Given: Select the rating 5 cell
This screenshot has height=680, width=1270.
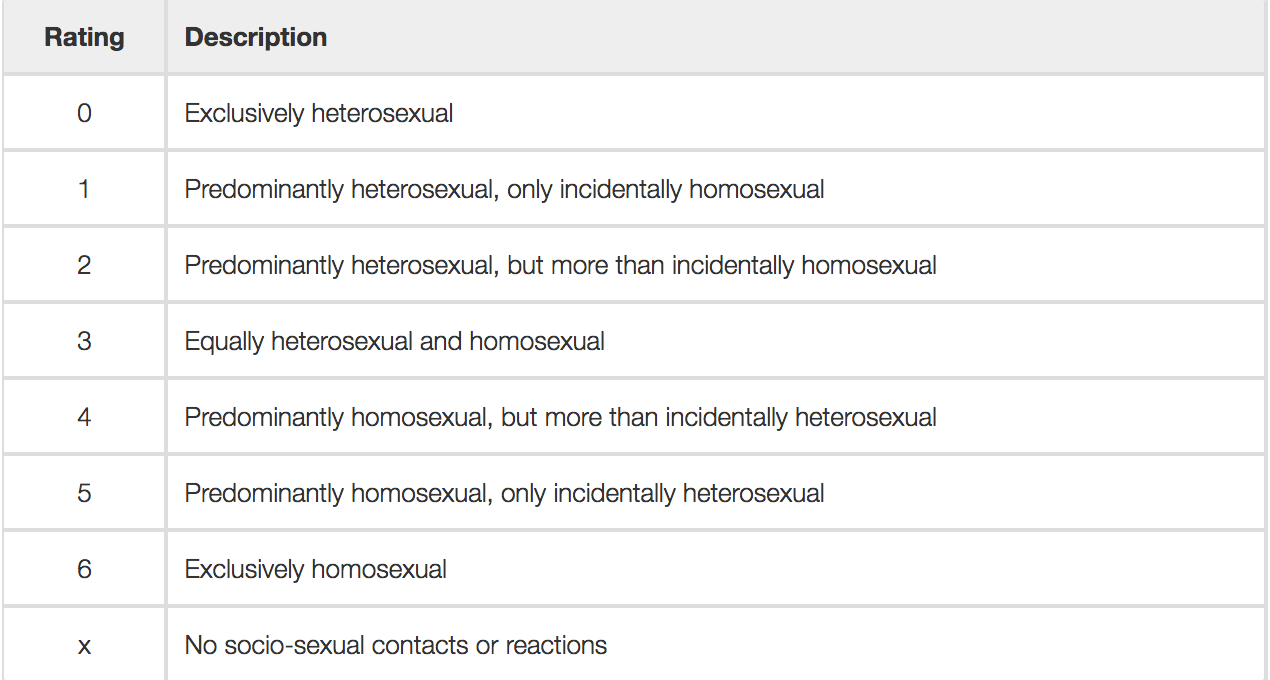Looking at the screenshot, I should (x=84, y=493).
